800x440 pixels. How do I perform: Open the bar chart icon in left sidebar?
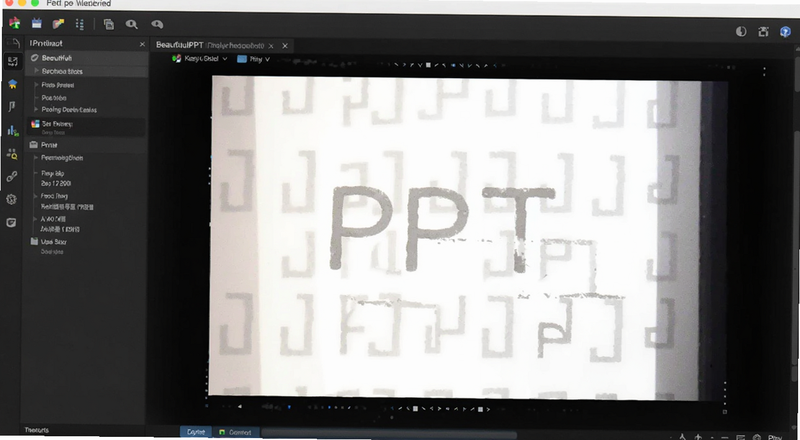(13, 130)
